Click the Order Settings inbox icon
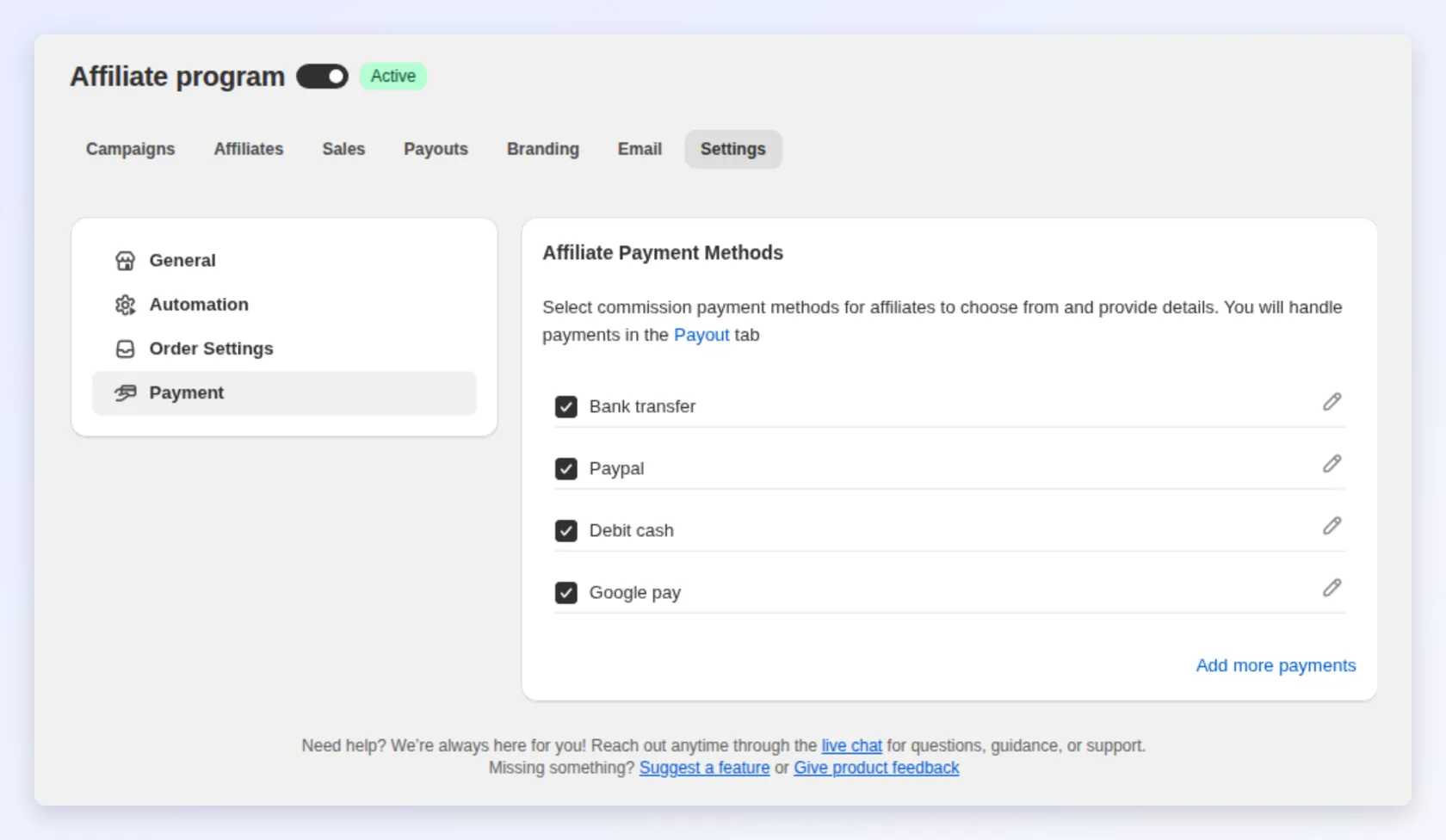 [x=126, y=349]
